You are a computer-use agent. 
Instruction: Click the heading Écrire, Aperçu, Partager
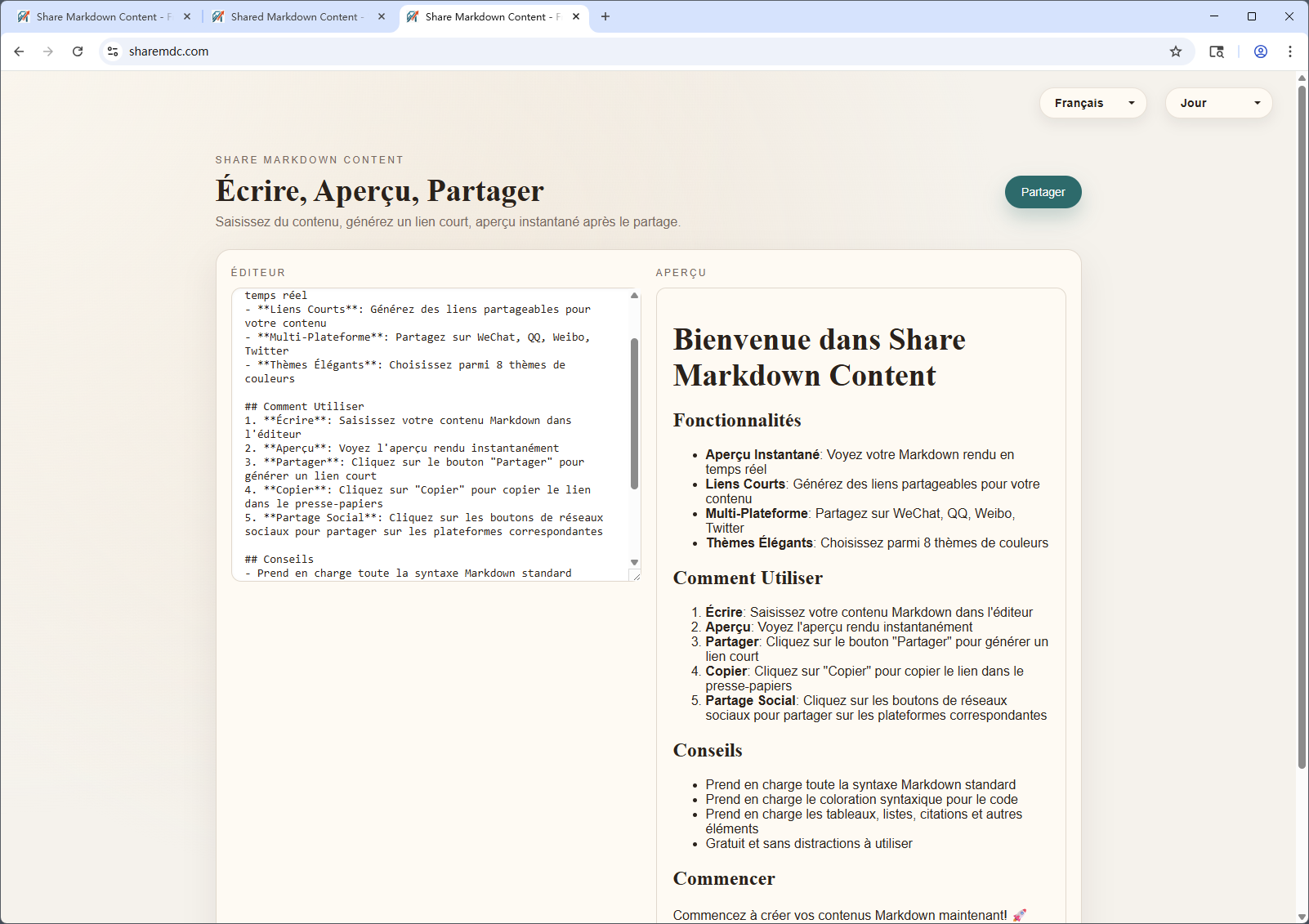click(379, 190)
